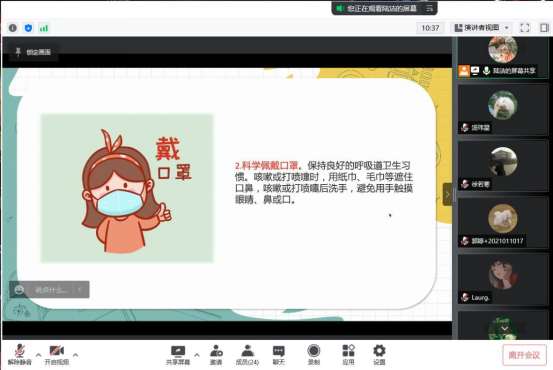Click the 说点什么 chat input box
The image size is (553, 370).
(x=51, y=290)
